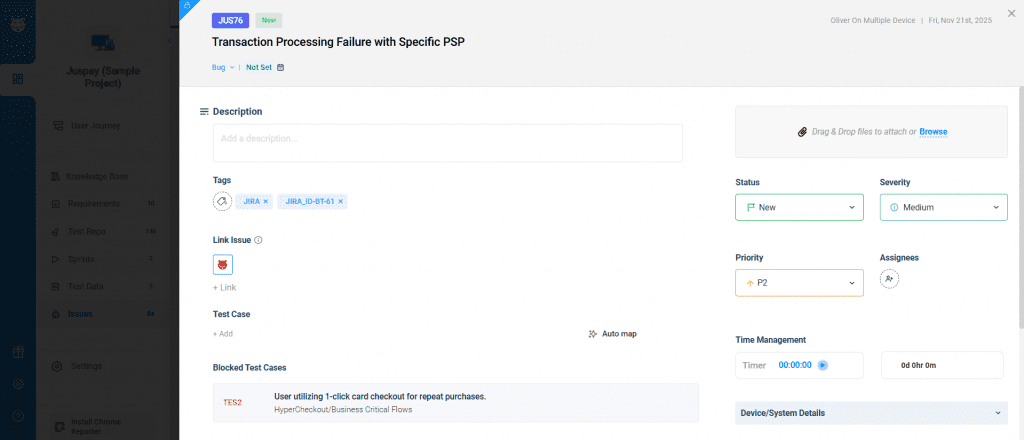Image resolution: width=1024 pixels, height=440 pixels.
Task: Remove the JIRA_ID-BT-61 tag
Action: click(341, 202)
